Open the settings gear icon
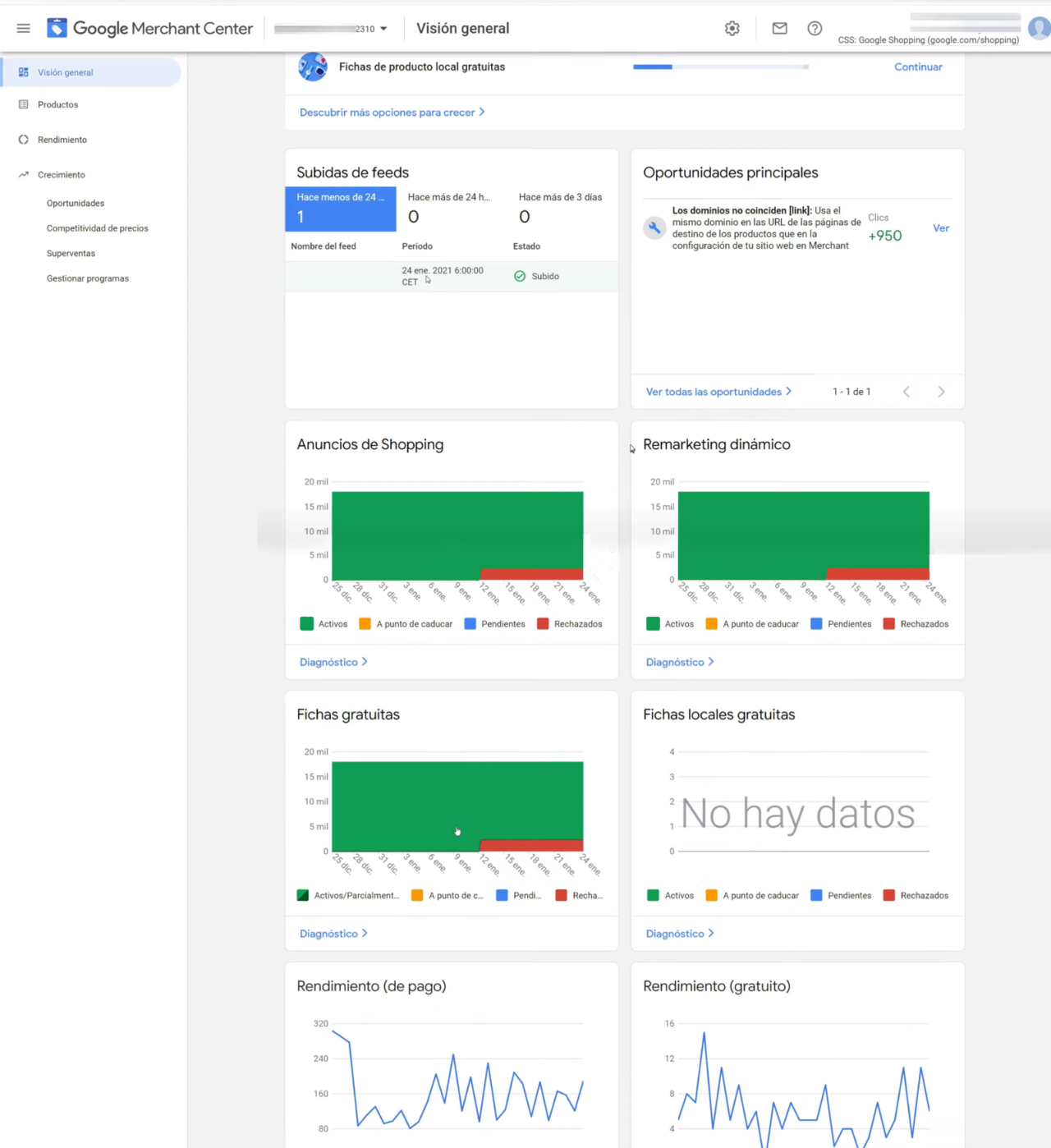Image resolution: width=1051 pixels, height=1148 pixels. point(732,29)
